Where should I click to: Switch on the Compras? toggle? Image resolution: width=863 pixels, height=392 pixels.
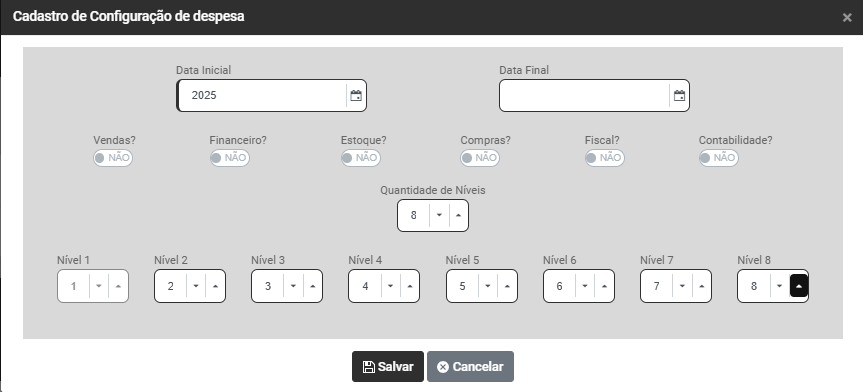tap(480, 158)
